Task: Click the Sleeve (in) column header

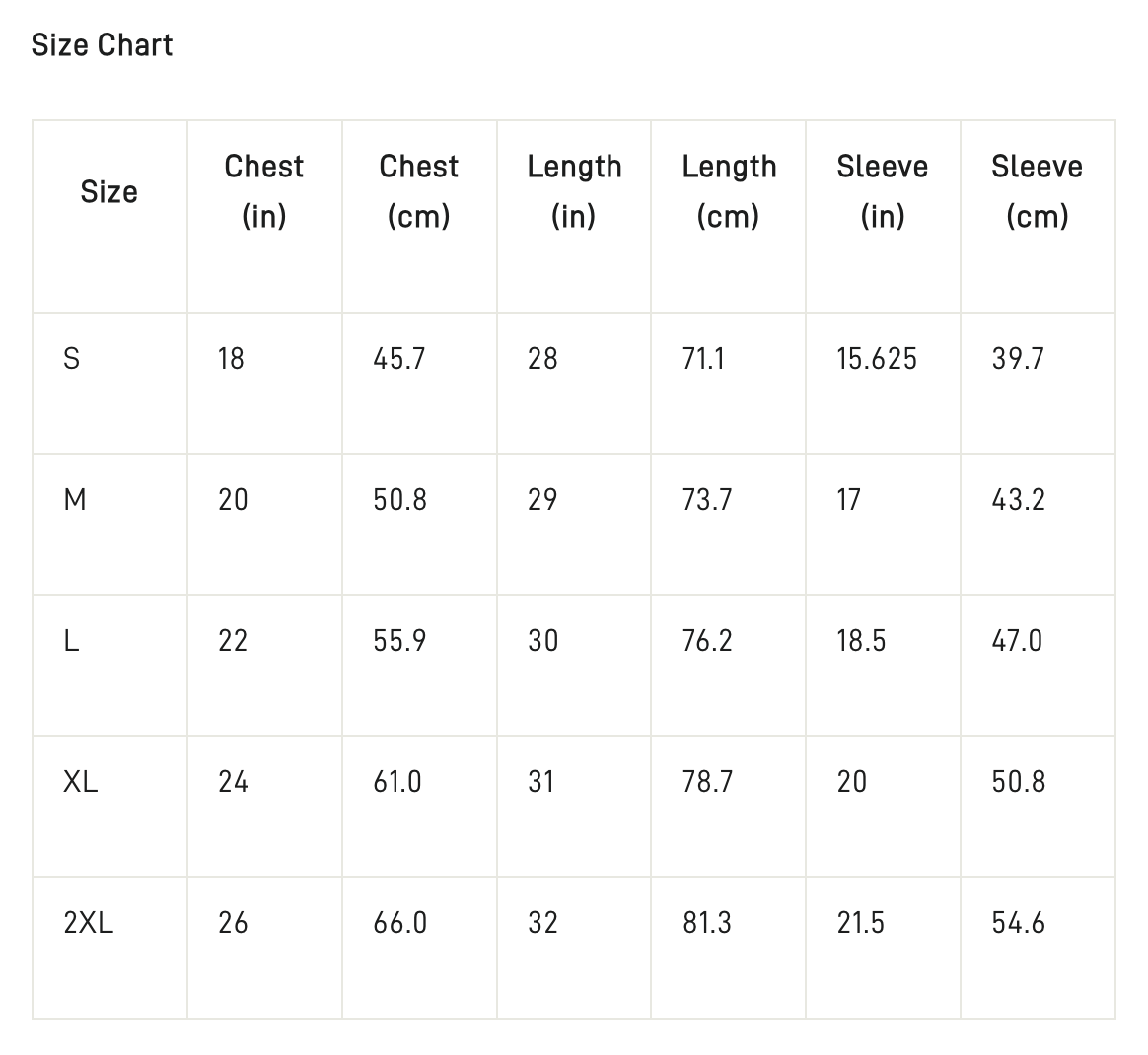Action: coord(883,191)
